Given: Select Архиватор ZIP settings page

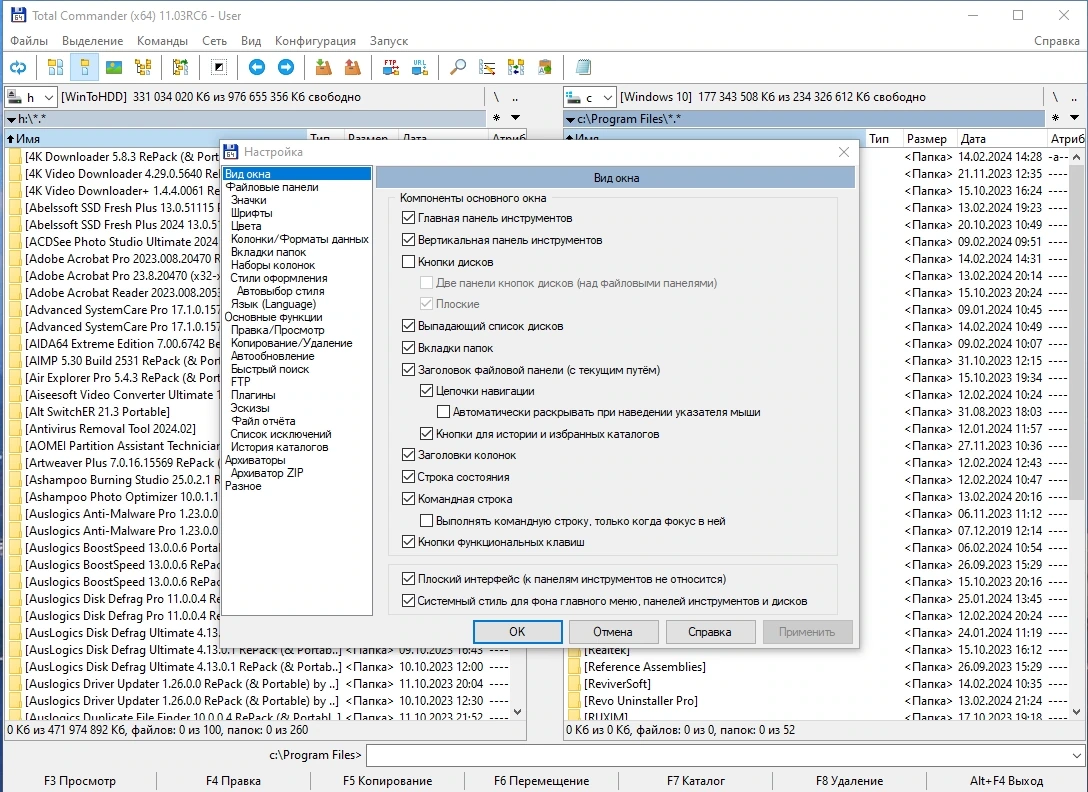Looking at the screenshot, I should [267, 473].
